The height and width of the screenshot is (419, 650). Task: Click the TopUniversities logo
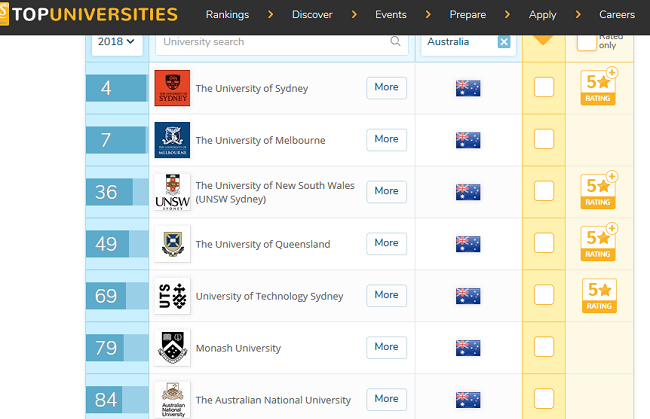89,14
